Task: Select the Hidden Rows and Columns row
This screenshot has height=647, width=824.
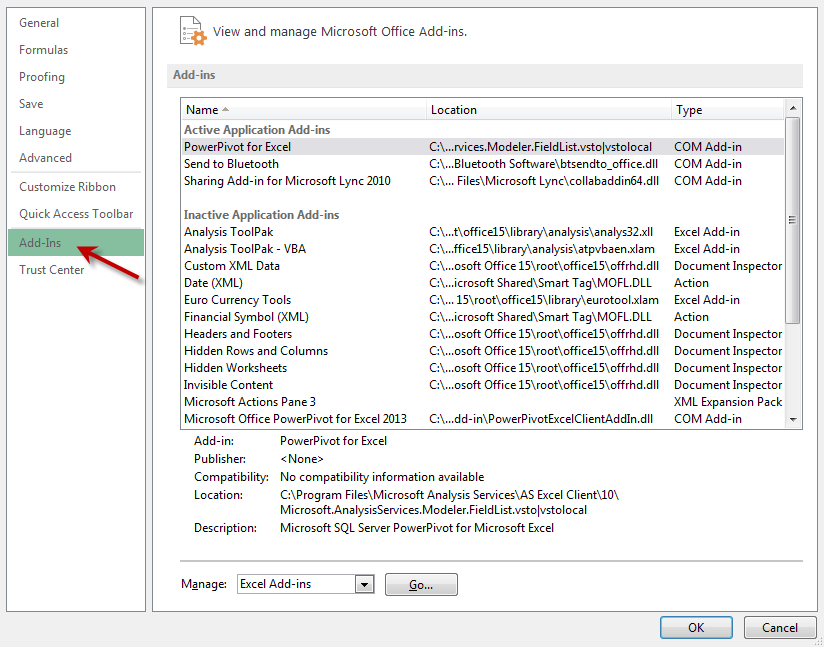Action: [x=483, y=351]
